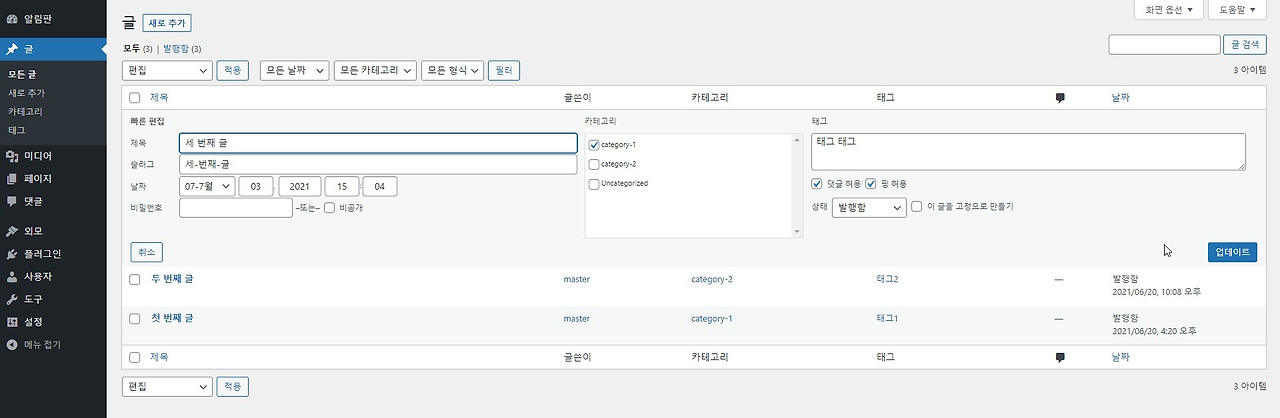Image resolution: width=1280 pixels, height=418 pixels.
Task: Click 필터 filter button
Action: [x=504, y=70]
